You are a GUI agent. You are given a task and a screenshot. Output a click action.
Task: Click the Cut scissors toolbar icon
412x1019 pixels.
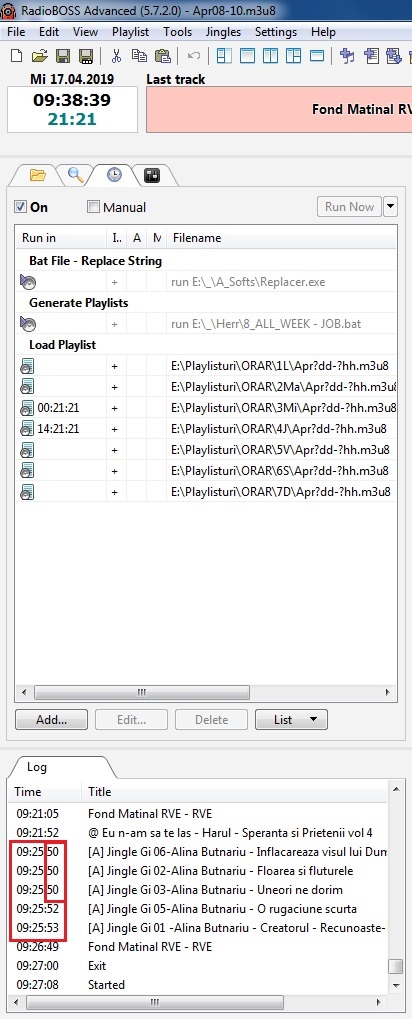[116, 57]
